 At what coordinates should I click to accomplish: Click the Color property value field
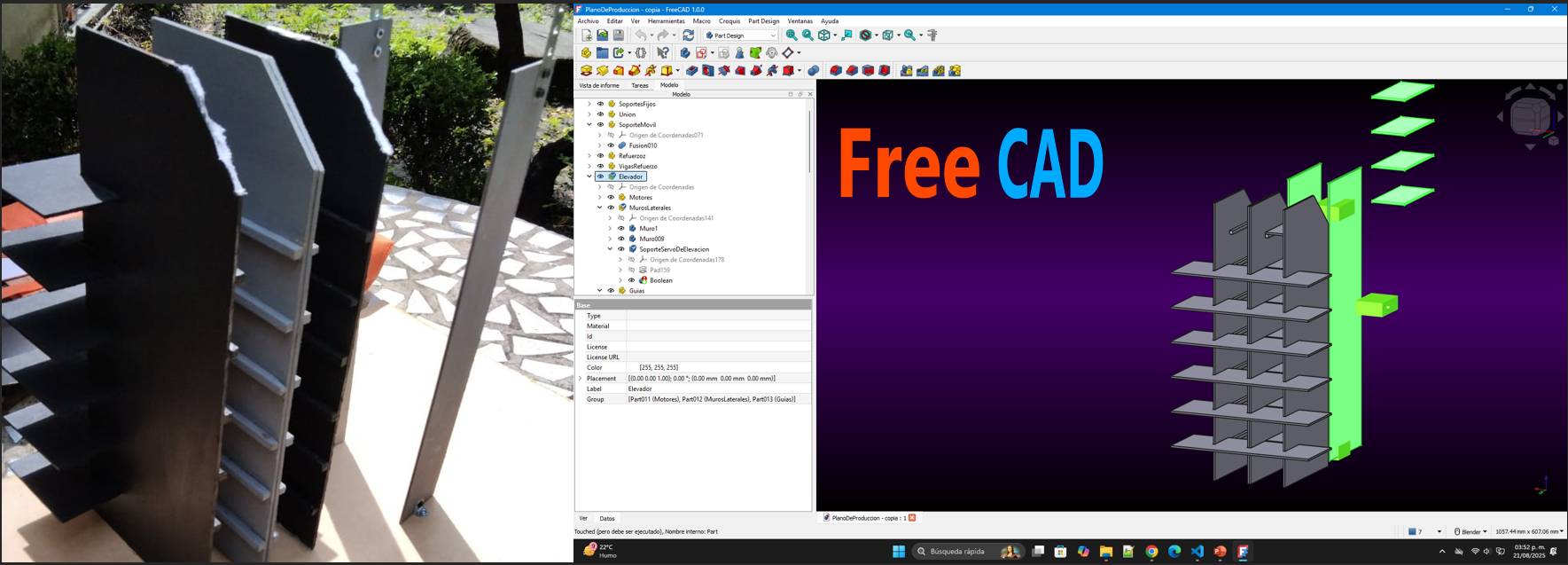coord(719,367)
